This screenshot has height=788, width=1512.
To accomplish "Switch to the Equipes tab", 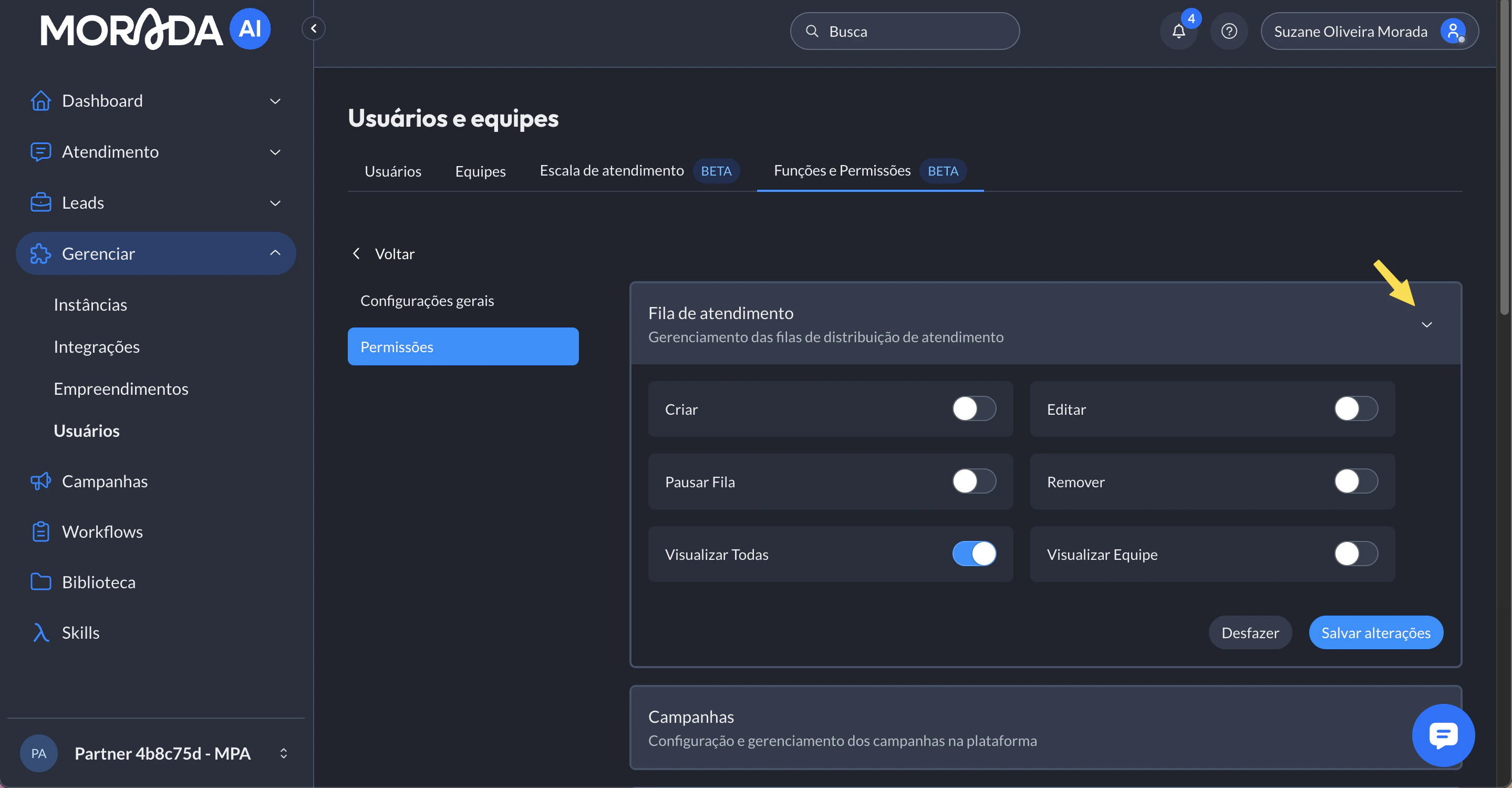I will click(480, 171).
